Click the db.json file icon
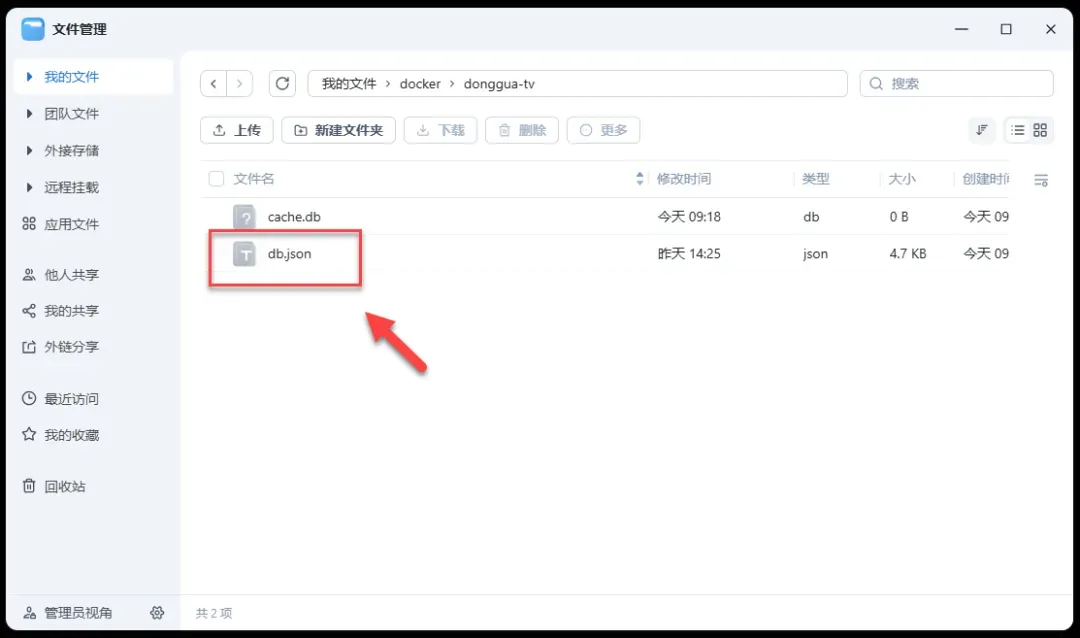 tap(244, 254)
